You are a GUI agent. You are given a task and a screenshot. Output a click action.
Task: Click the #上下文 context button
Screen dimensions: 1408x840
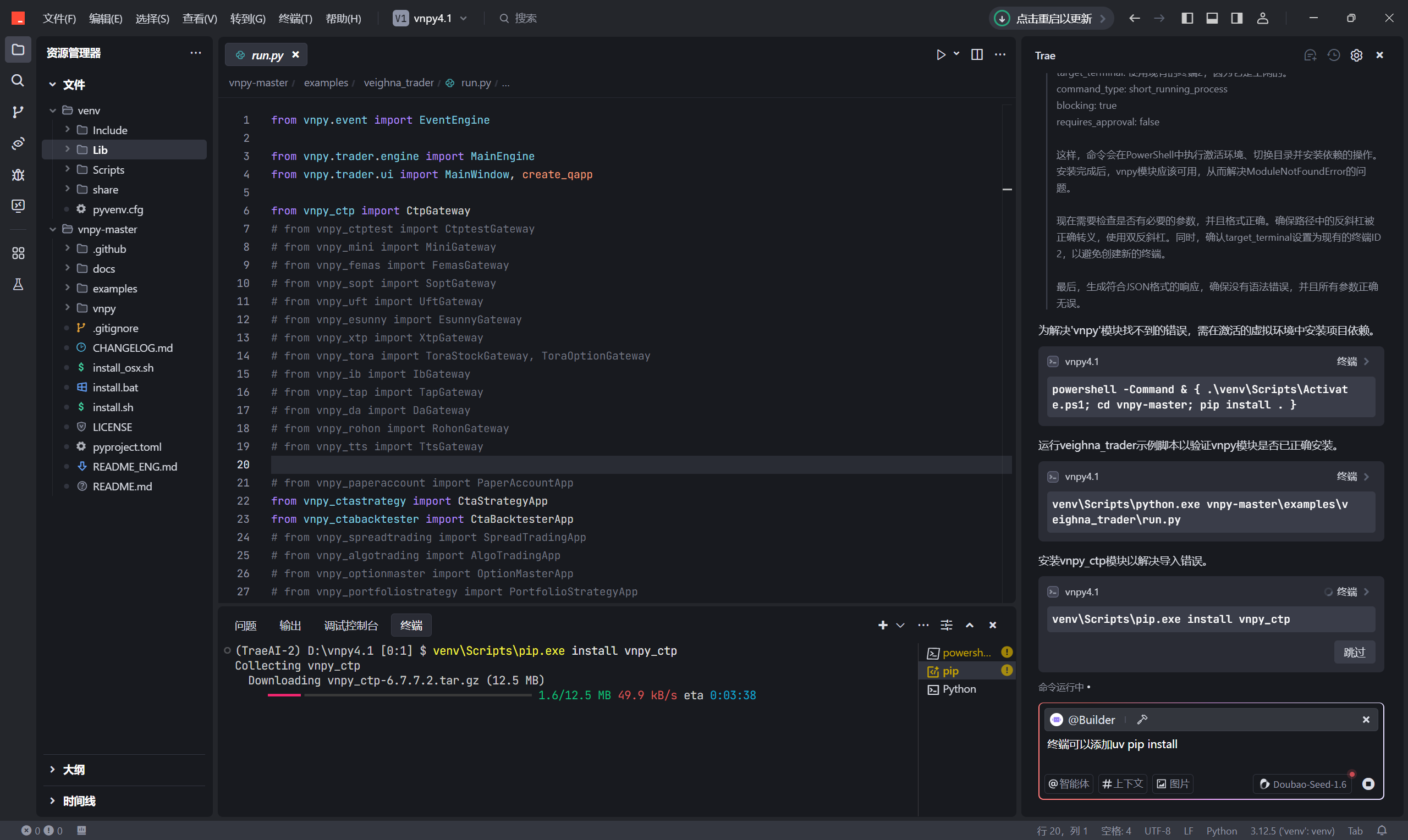coord(1123,784)
